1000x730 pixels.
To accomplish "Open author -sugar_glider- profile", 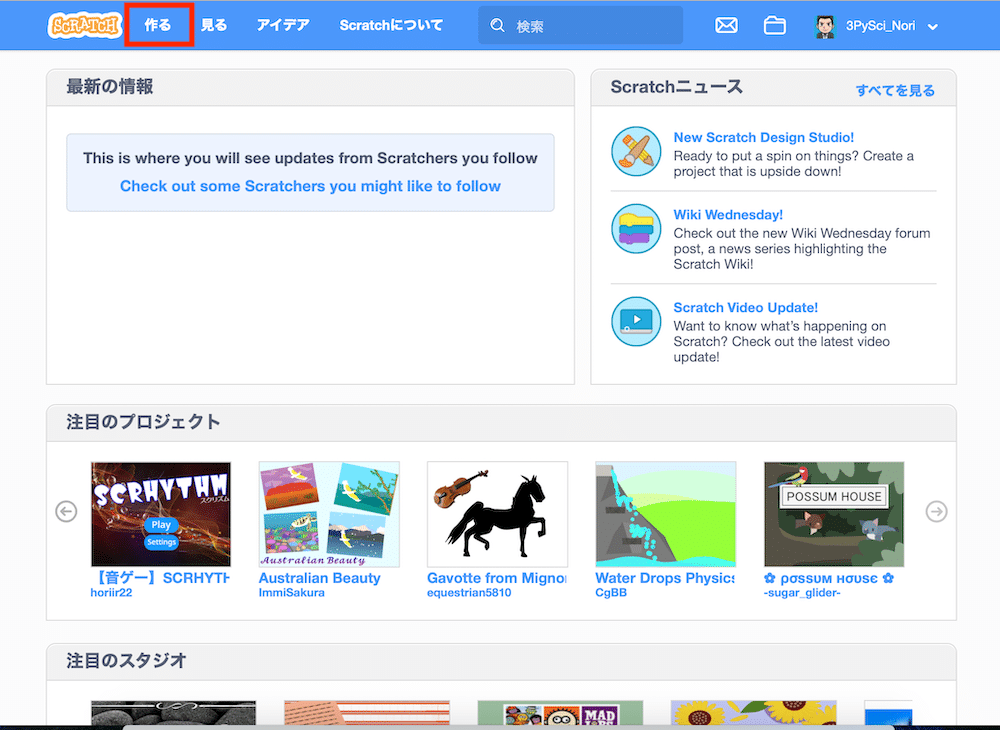I will click(802, 593).
